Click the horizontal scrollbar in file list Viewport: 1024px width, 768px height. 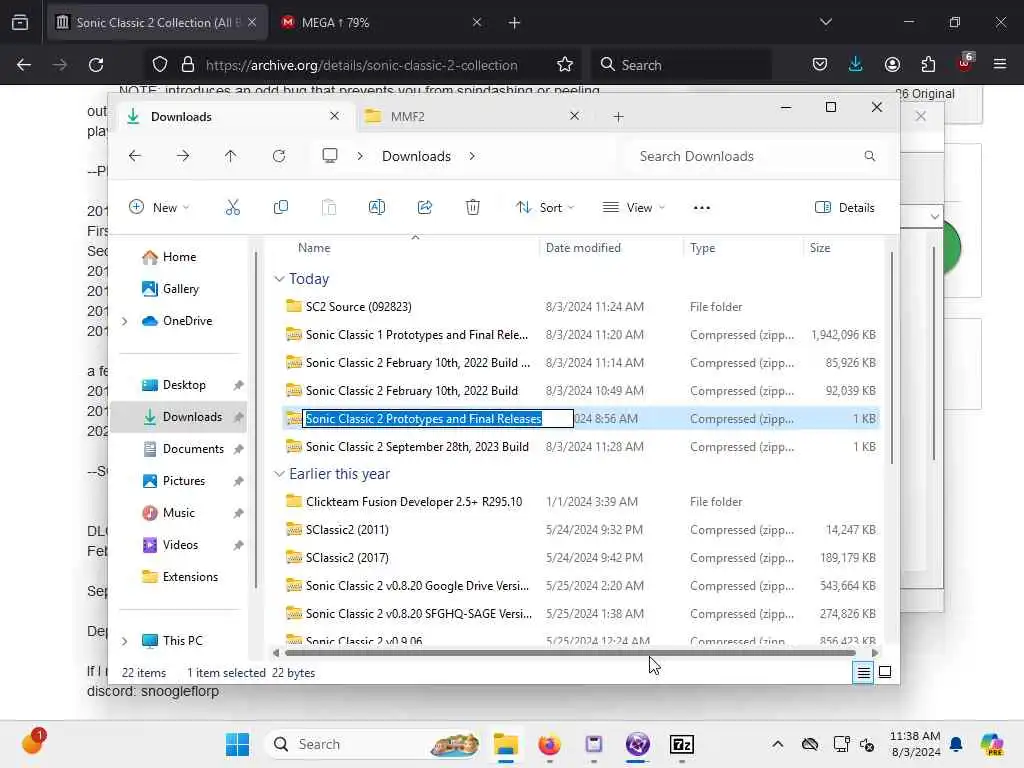click(570, 652)
